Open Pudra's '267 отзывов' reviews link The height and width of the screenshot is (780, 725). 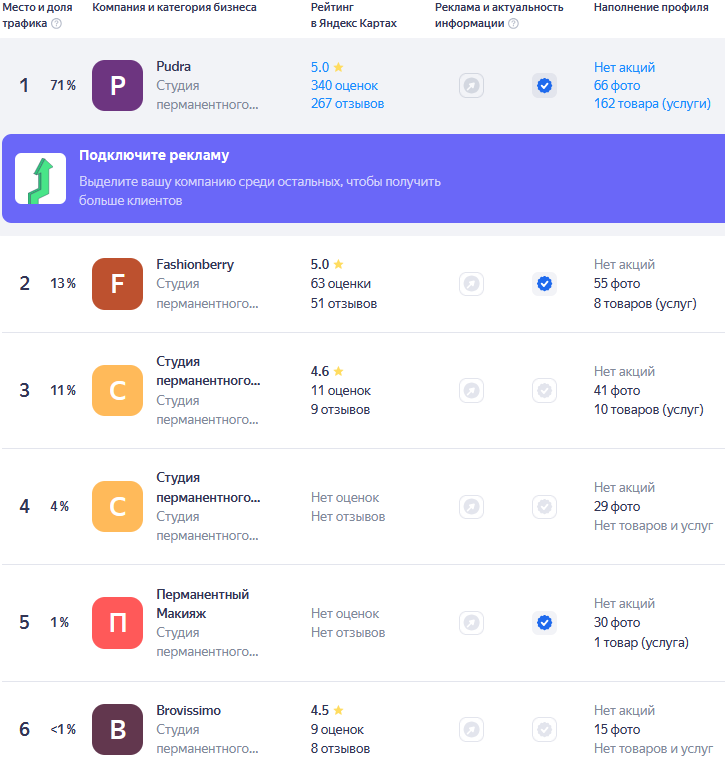(347, 104)
